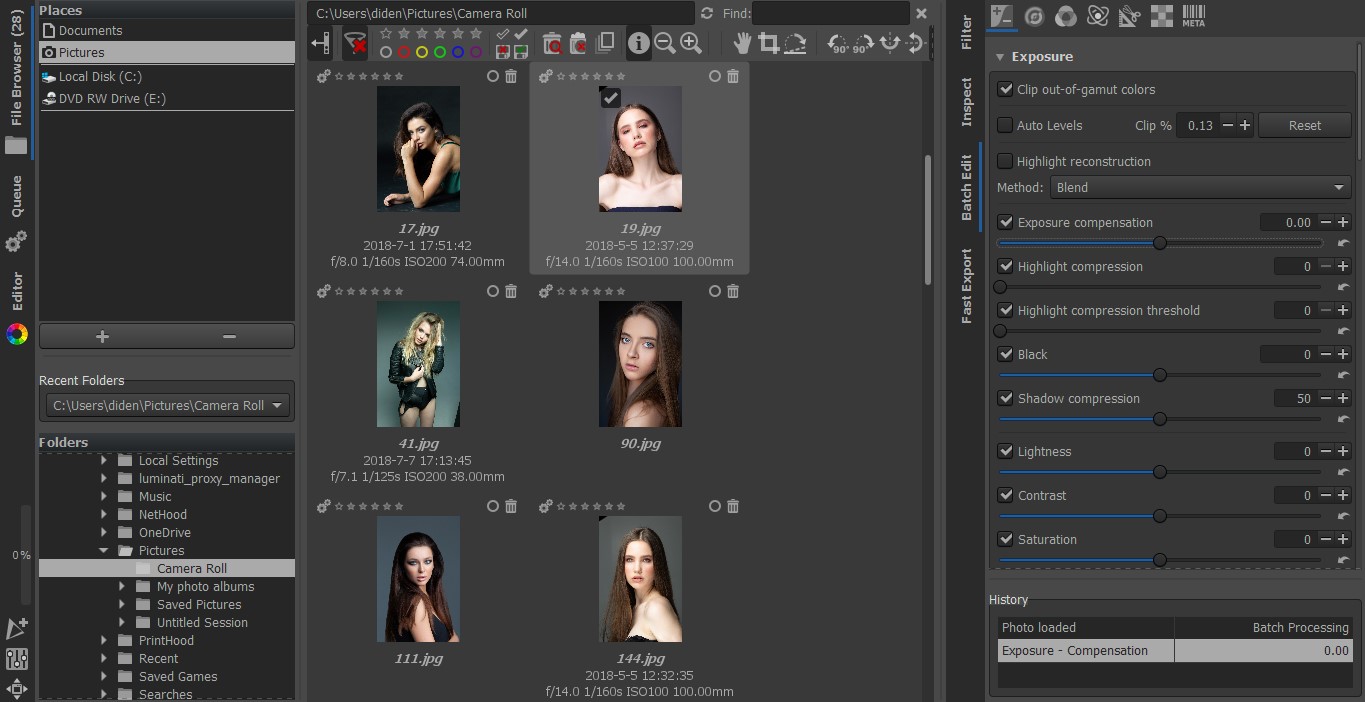This screenshot has height=702, width=1365.
Task: Open the Method dropdown showing Blend
Action: pyautogui.click(x=1199, y=187)
